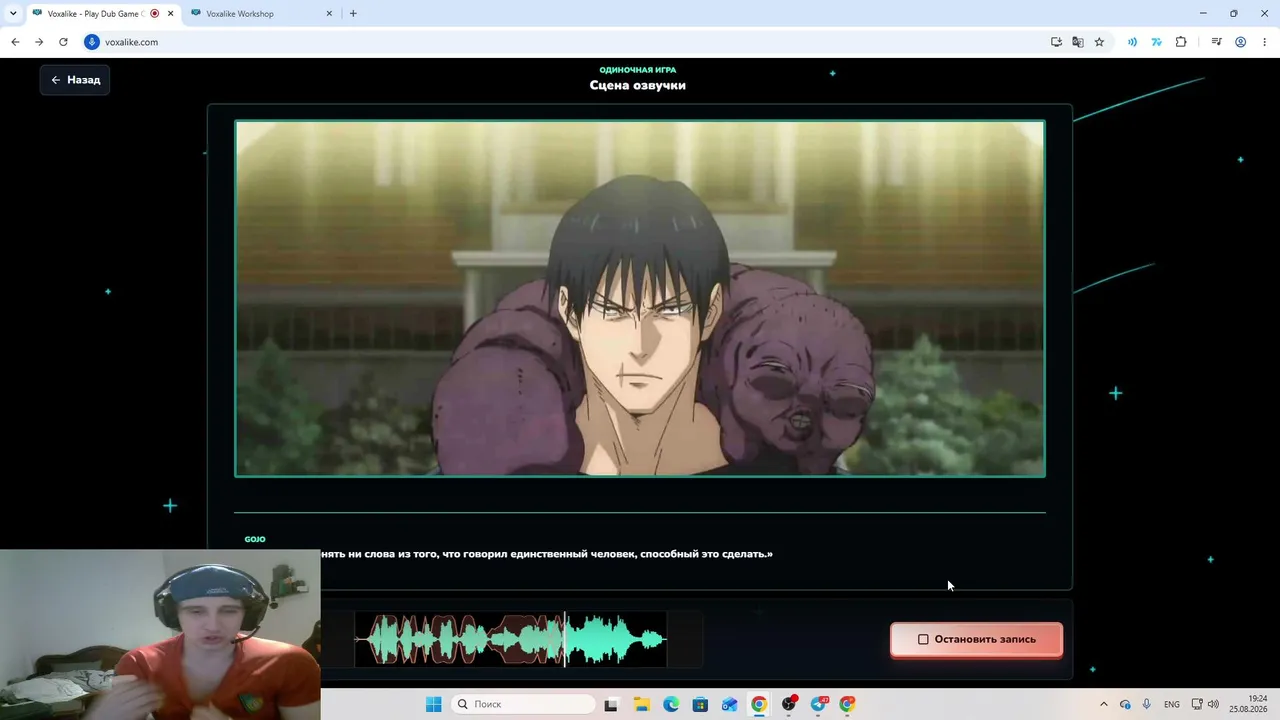Image resolution: width=1280 pixels, height=720 pixels.
Task: Click the subtitle line ending «способный это сделать.»
Action: 546,554
